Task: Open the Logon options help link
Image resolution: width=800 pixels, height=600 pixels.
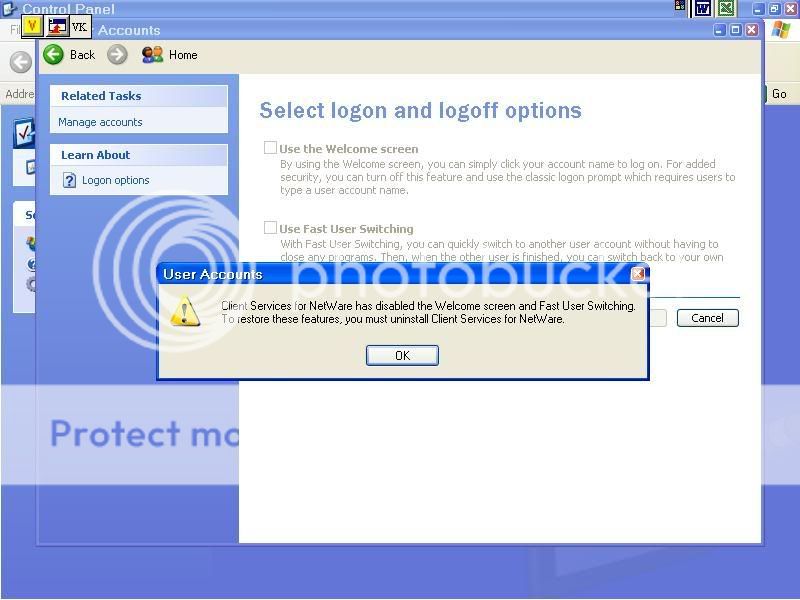Action: 116,180
